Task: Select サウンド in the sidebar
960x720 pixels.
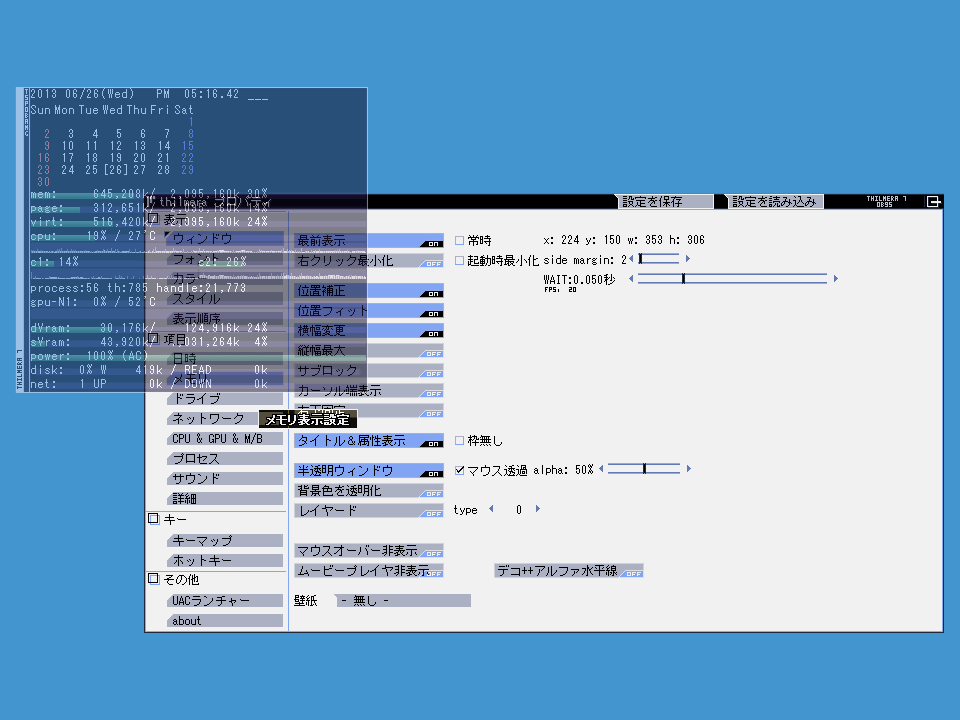Action: pyautogui.click(x=225, y=479)
